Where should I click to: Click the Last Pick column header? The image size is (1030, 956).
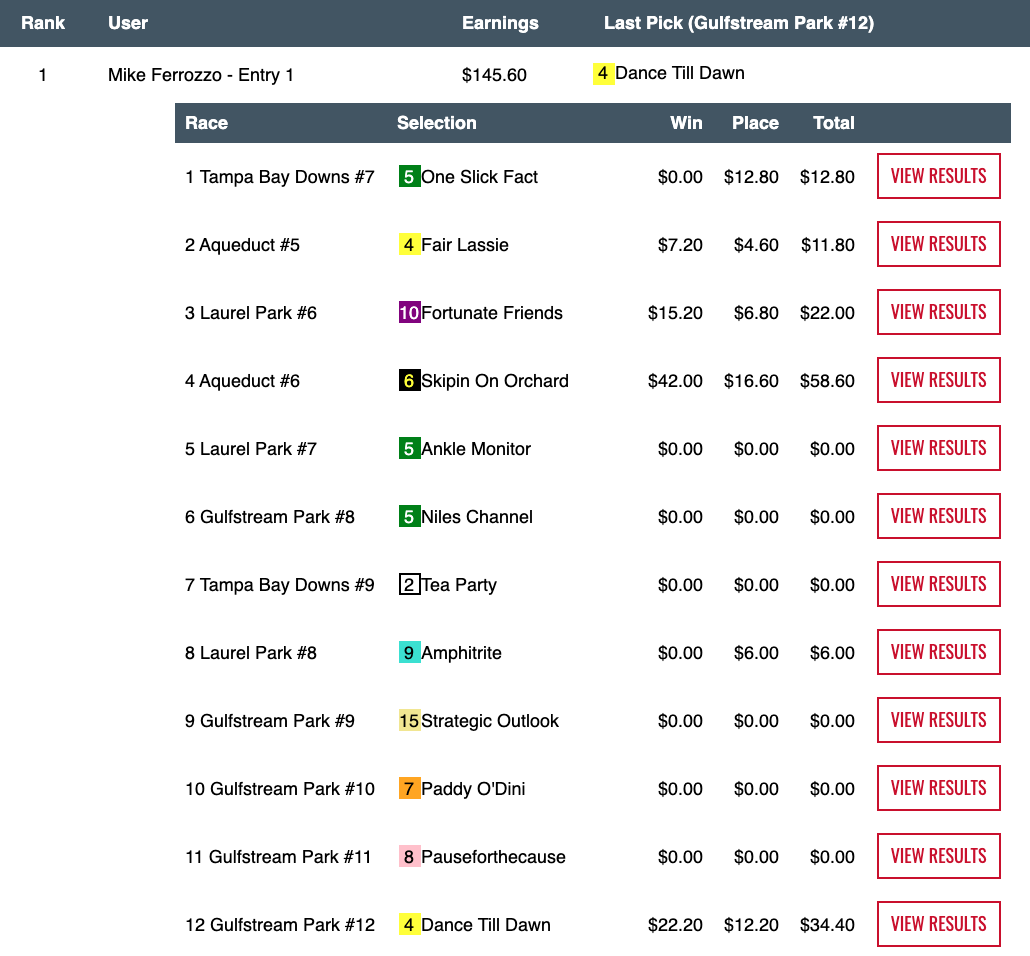click(x=738, y=23)
